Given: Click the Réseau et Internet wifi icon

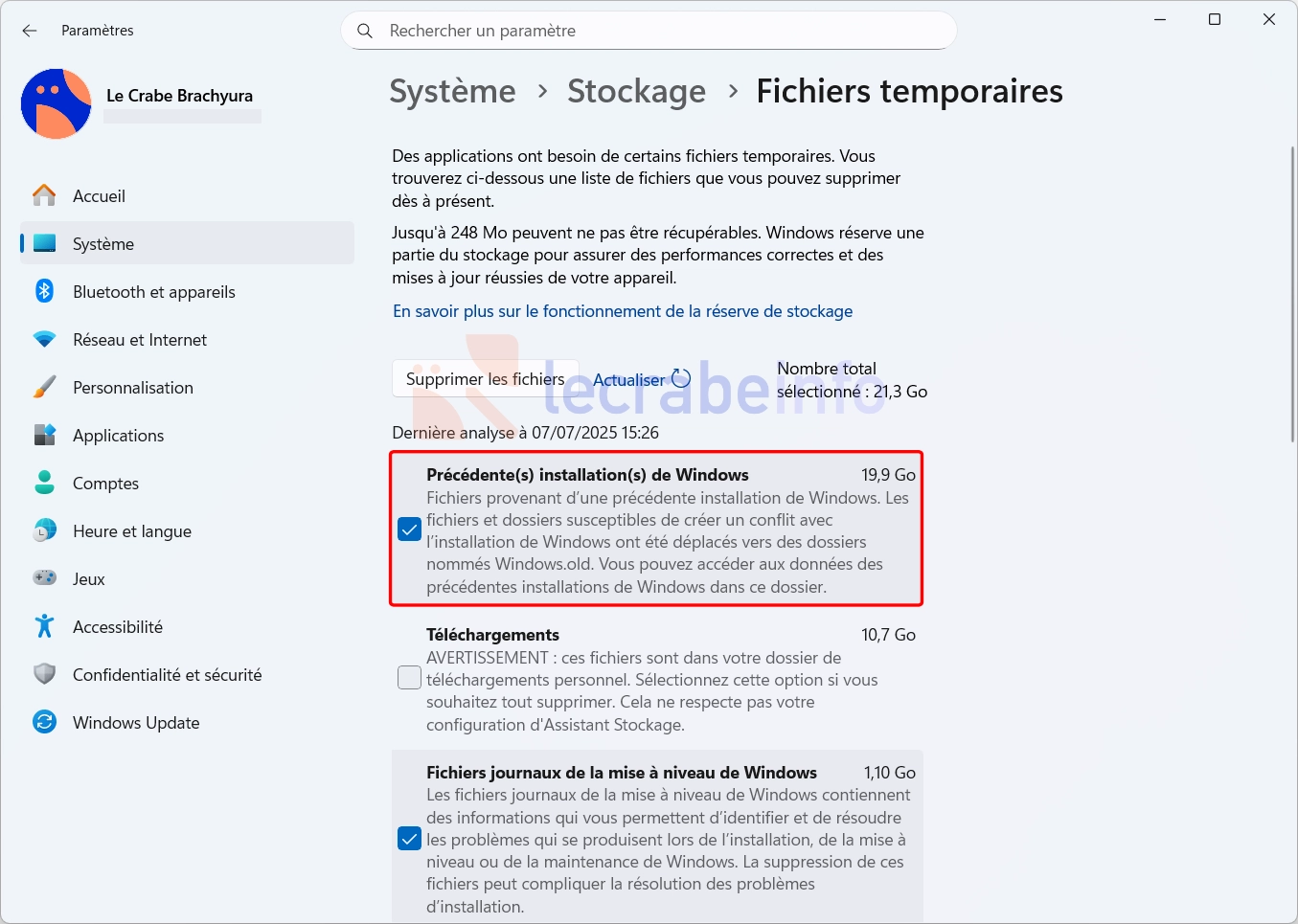Looking at the screenshot, I should (x=45, y=339).
